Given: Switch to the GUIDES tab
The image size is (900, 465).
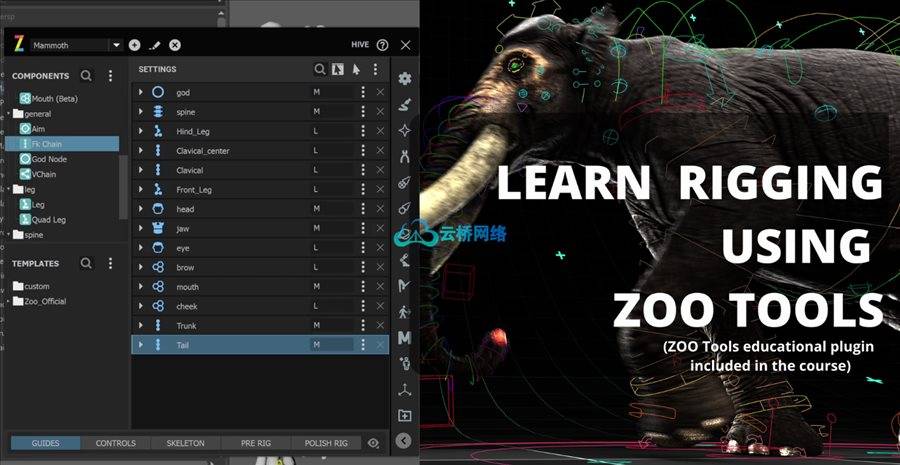Looking at the screenshot, I should click(45, 443).
